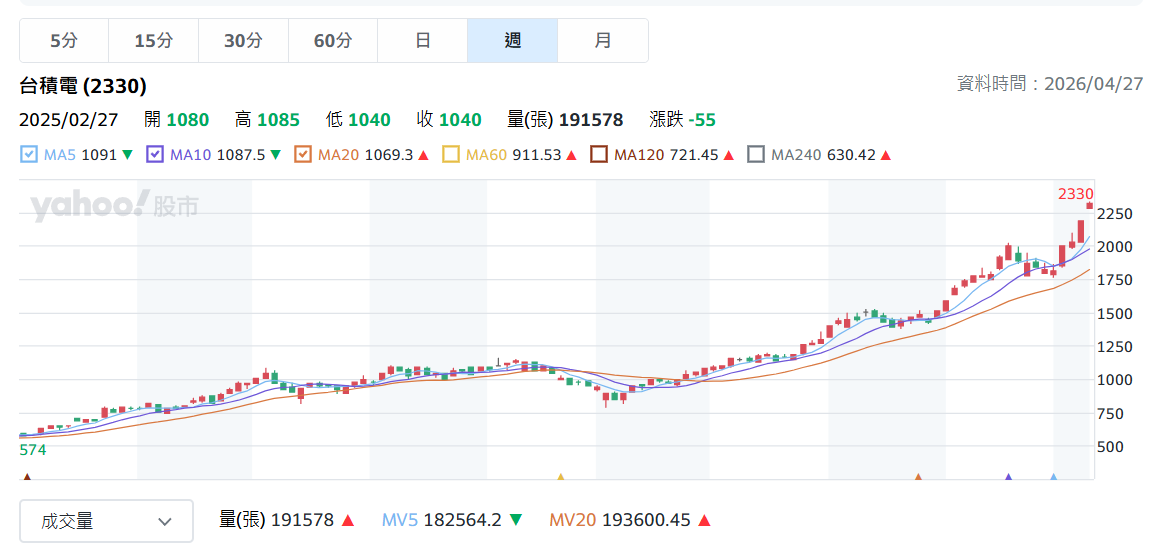Switch to the 60分 interval tab
The width and height of the screenshot is (1157, 551).
click(333, 41)
